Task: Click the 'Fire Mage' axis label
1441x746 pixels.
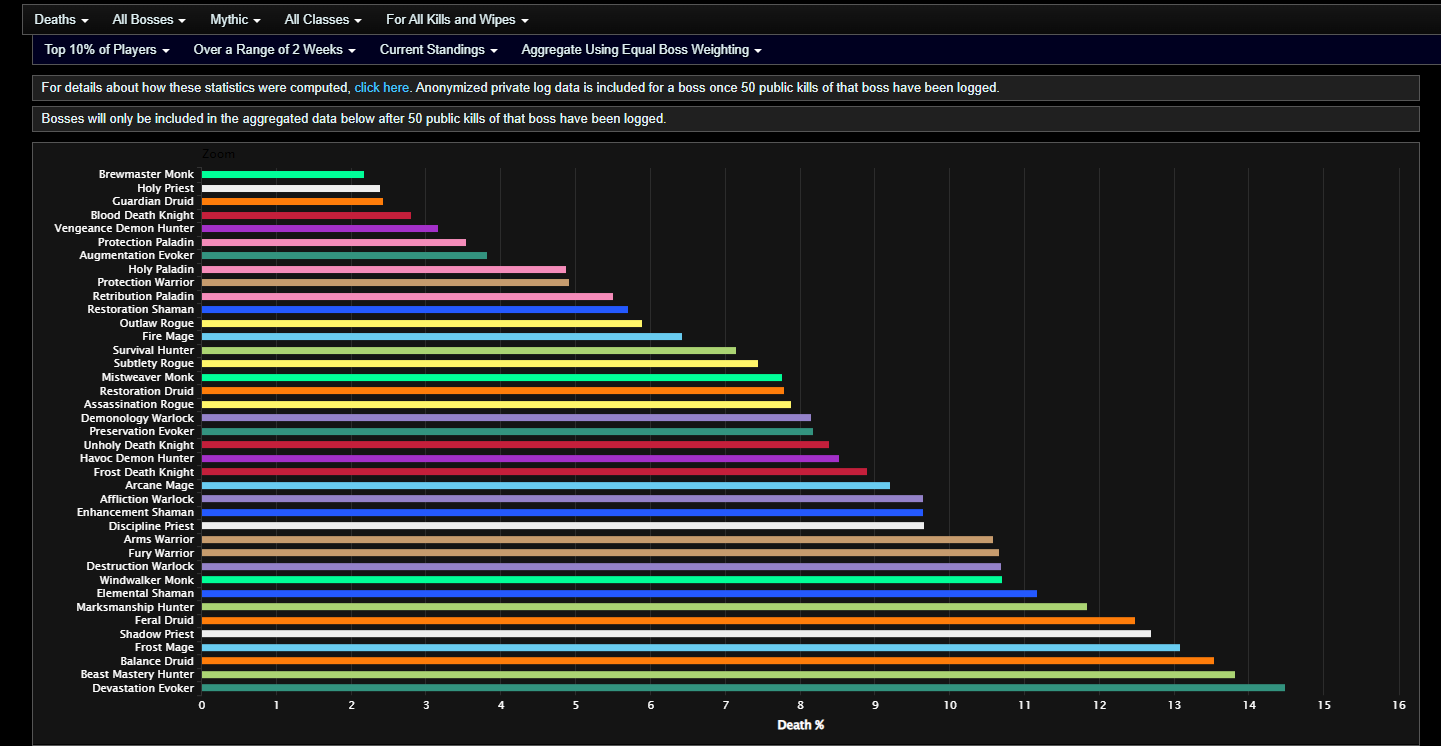Action: [x=168, y=337]
